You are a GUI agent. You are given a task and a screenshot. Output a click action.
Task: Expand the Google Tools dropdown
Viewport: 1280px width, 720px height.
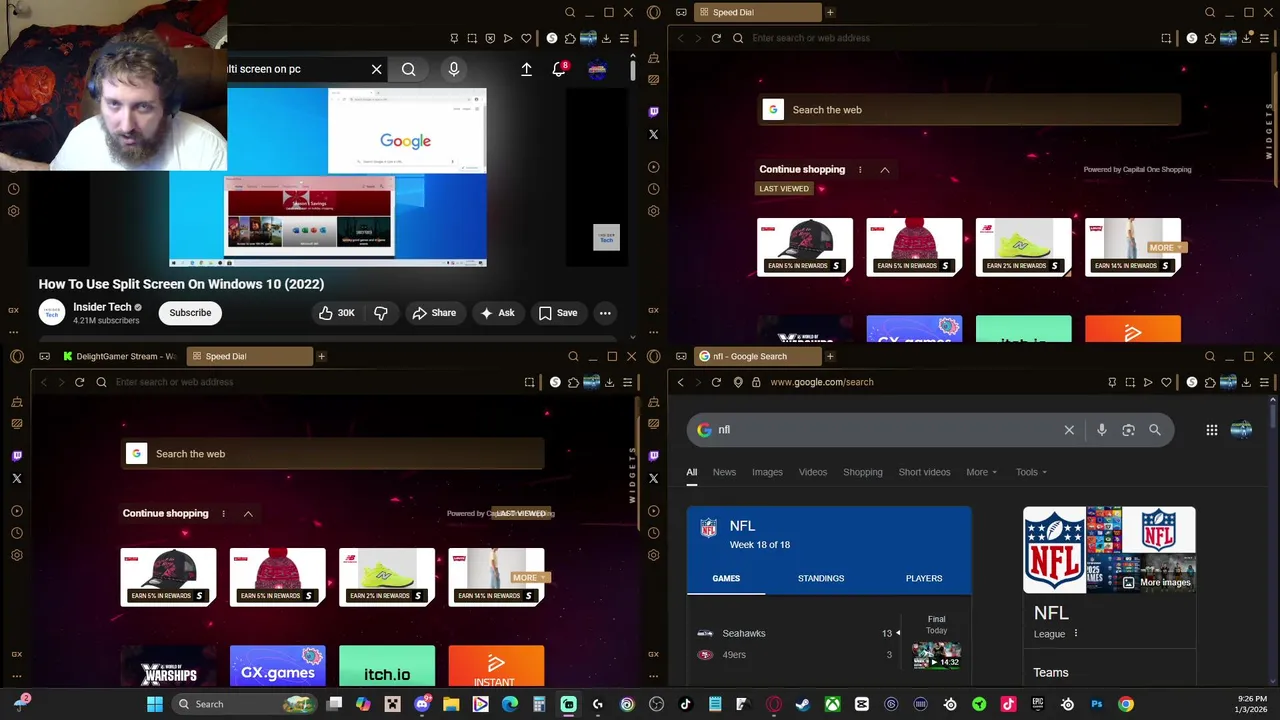coord(1031,472)
